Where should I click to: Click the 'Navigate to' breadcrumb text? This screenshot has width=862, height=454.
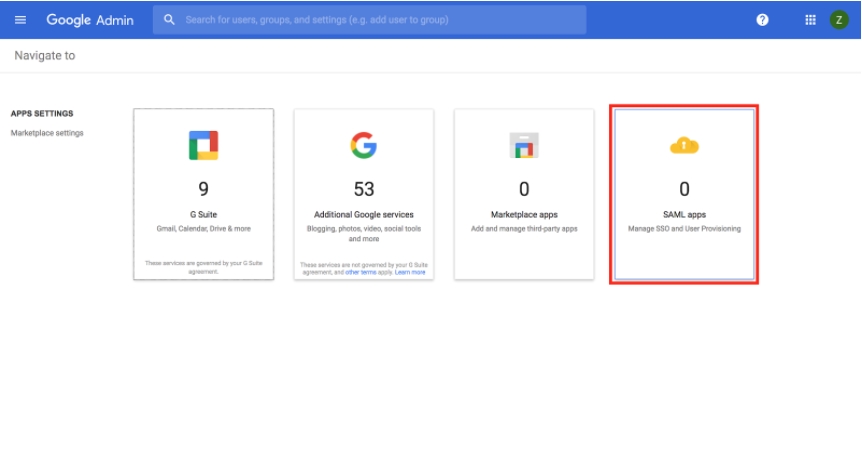pos(45,56)
